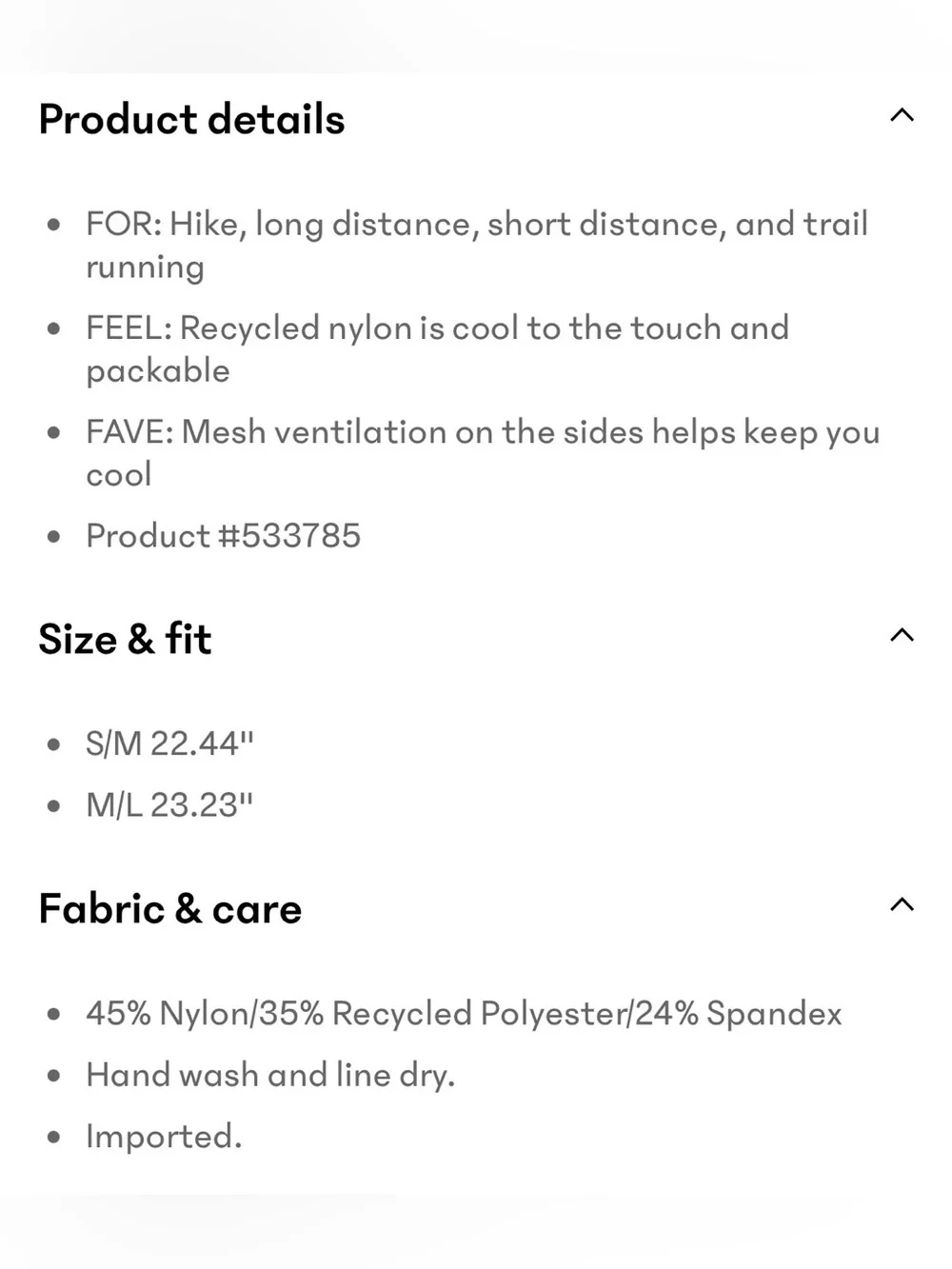Tap the FOR: Hike, long distance bullet
The height and width of the screenshot is (1269, 952).
coord(477,245)
